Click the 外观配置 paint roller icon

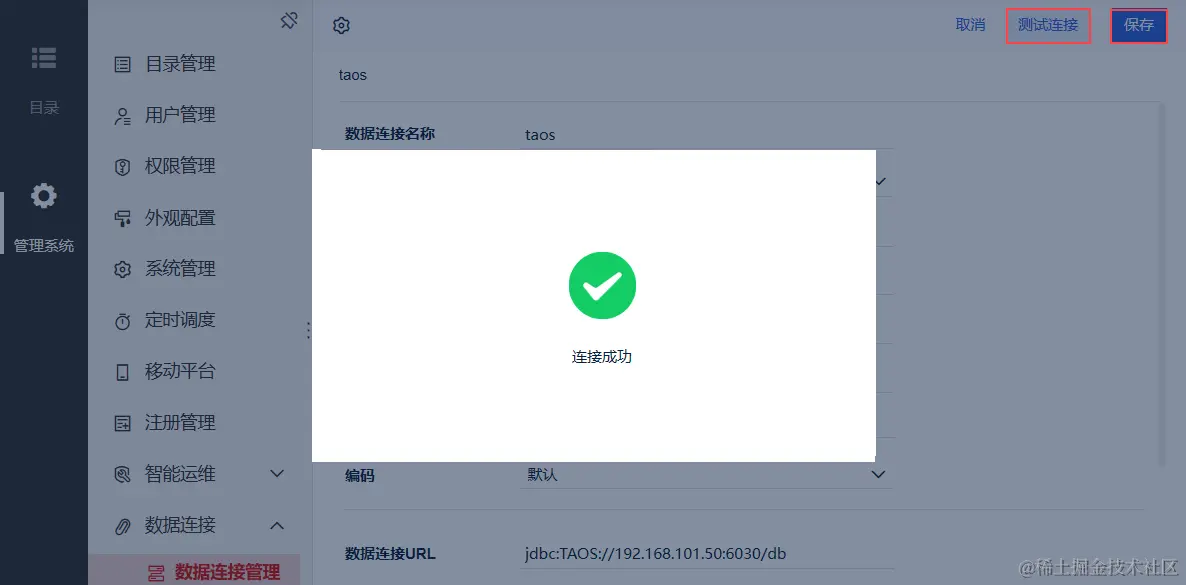pos(122,219)
